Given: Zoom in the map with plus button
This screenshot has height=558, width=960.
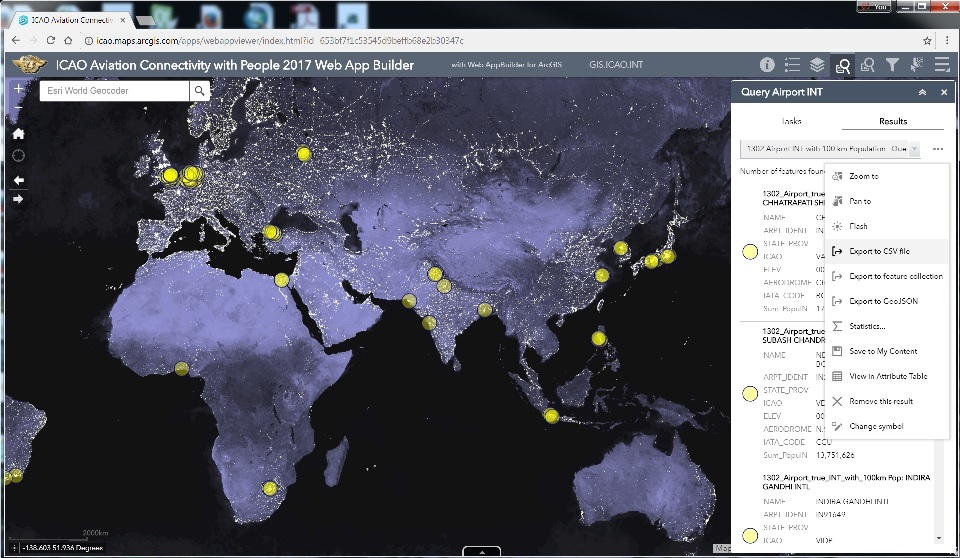Looking at the screenshot, I should tap(18, 89).
